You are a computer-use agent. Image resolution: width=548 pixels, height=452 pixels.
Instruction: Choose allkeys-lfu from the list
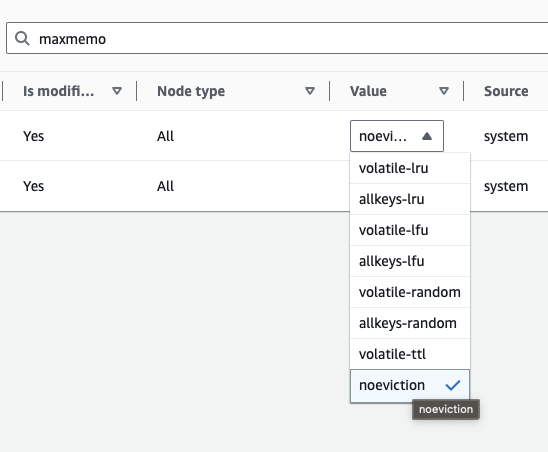[x=410, y=261]
